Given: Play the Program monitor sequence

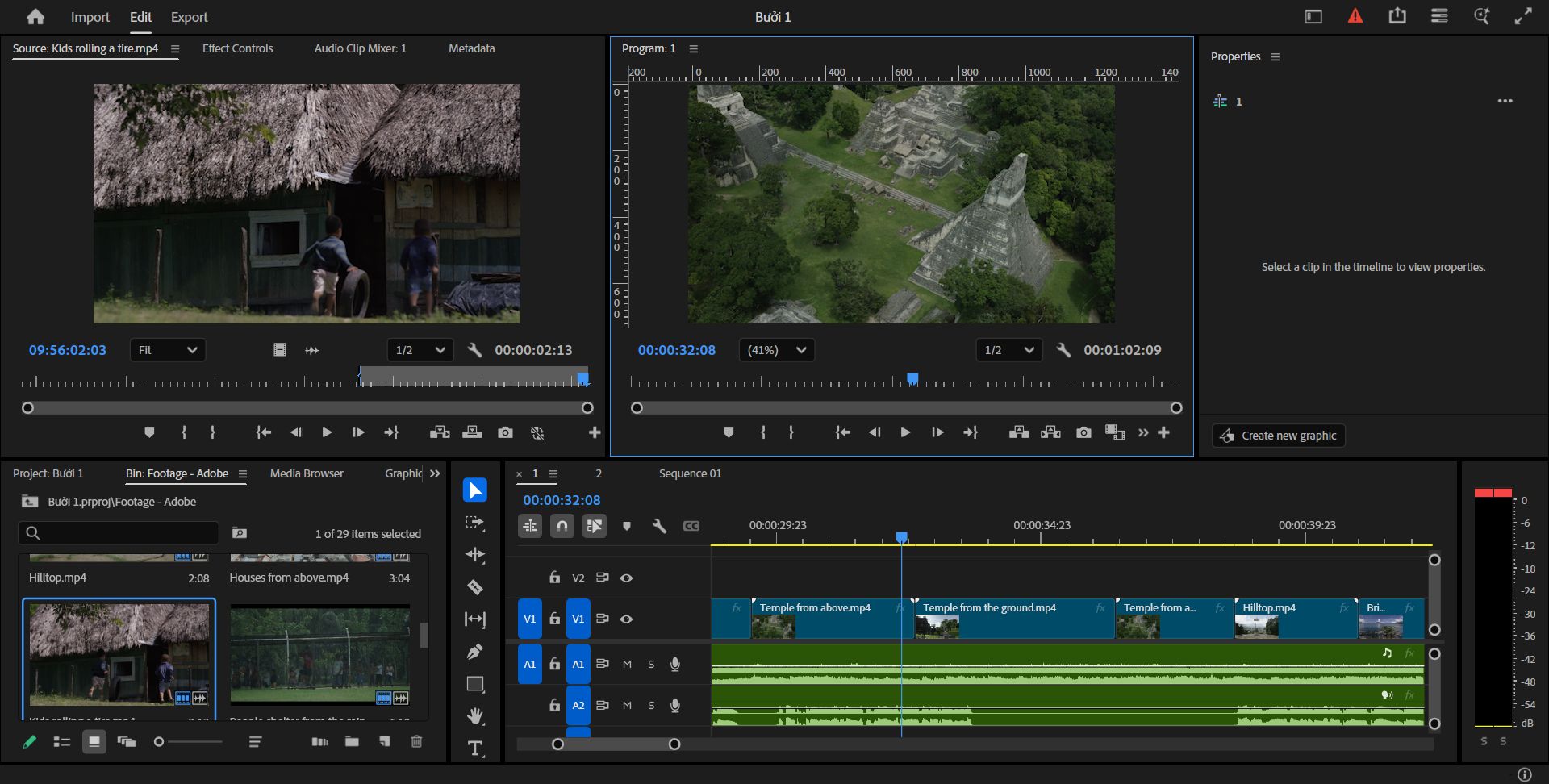Looking at the screenshot, I should coord(905,432).
